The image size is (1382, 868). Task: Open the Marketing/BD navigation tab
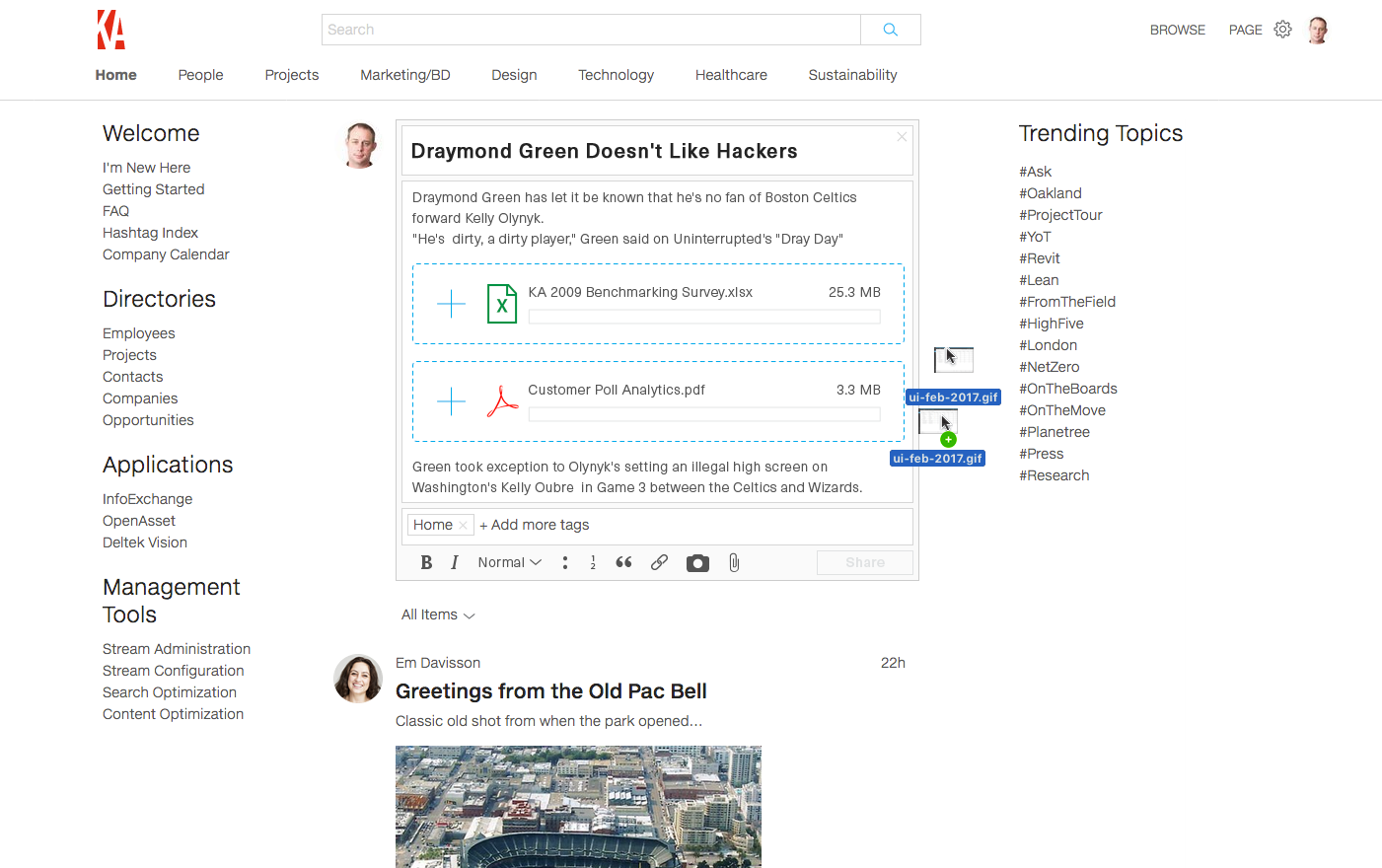(404, 75)
